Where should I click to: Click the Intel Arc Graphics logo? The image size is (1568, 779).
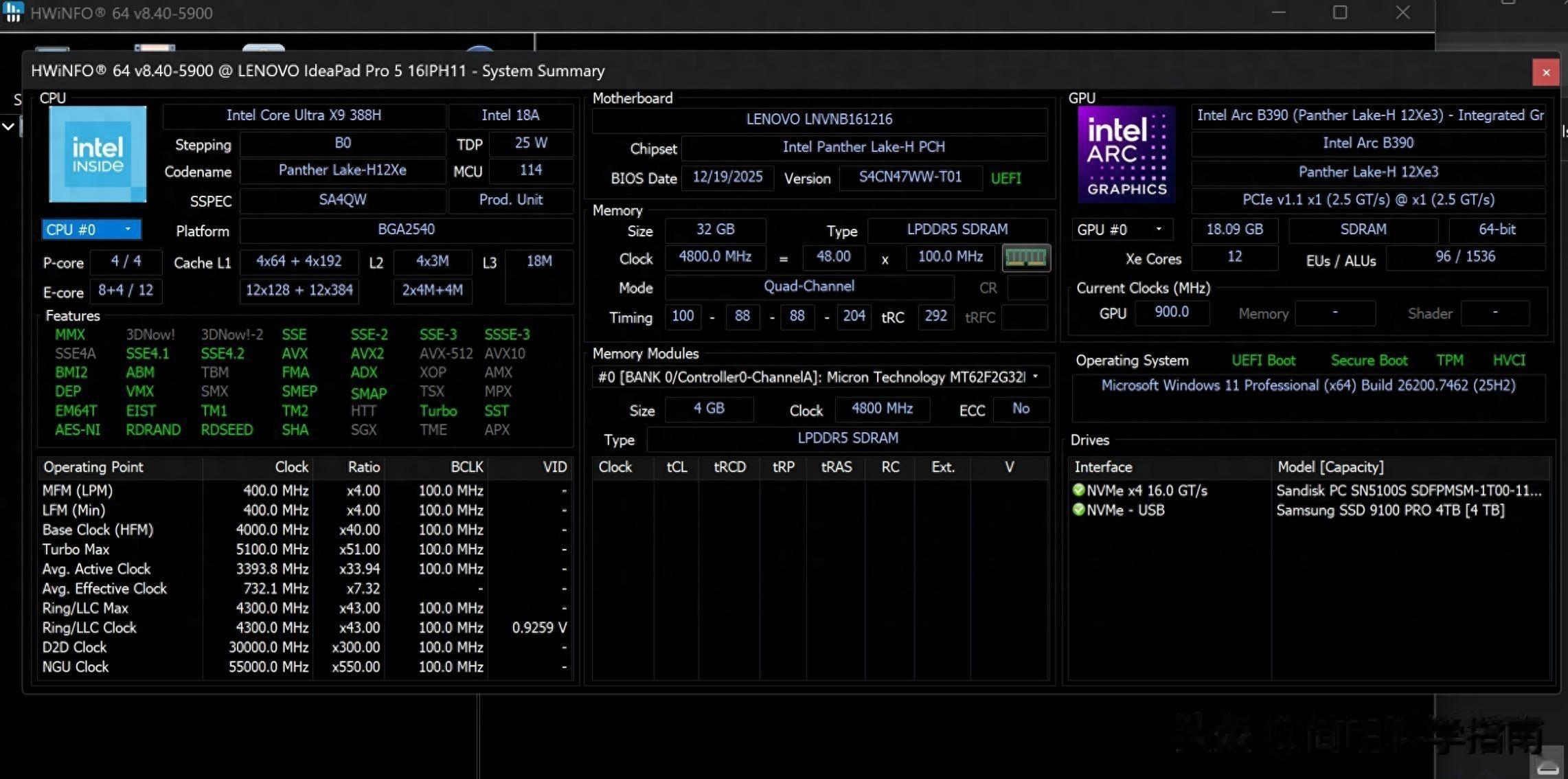(x=1126, y=155)
